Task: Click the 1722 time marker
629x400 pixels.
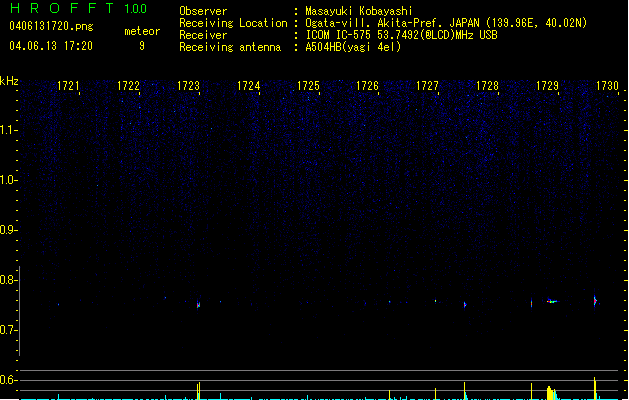Action: point(128,86)
